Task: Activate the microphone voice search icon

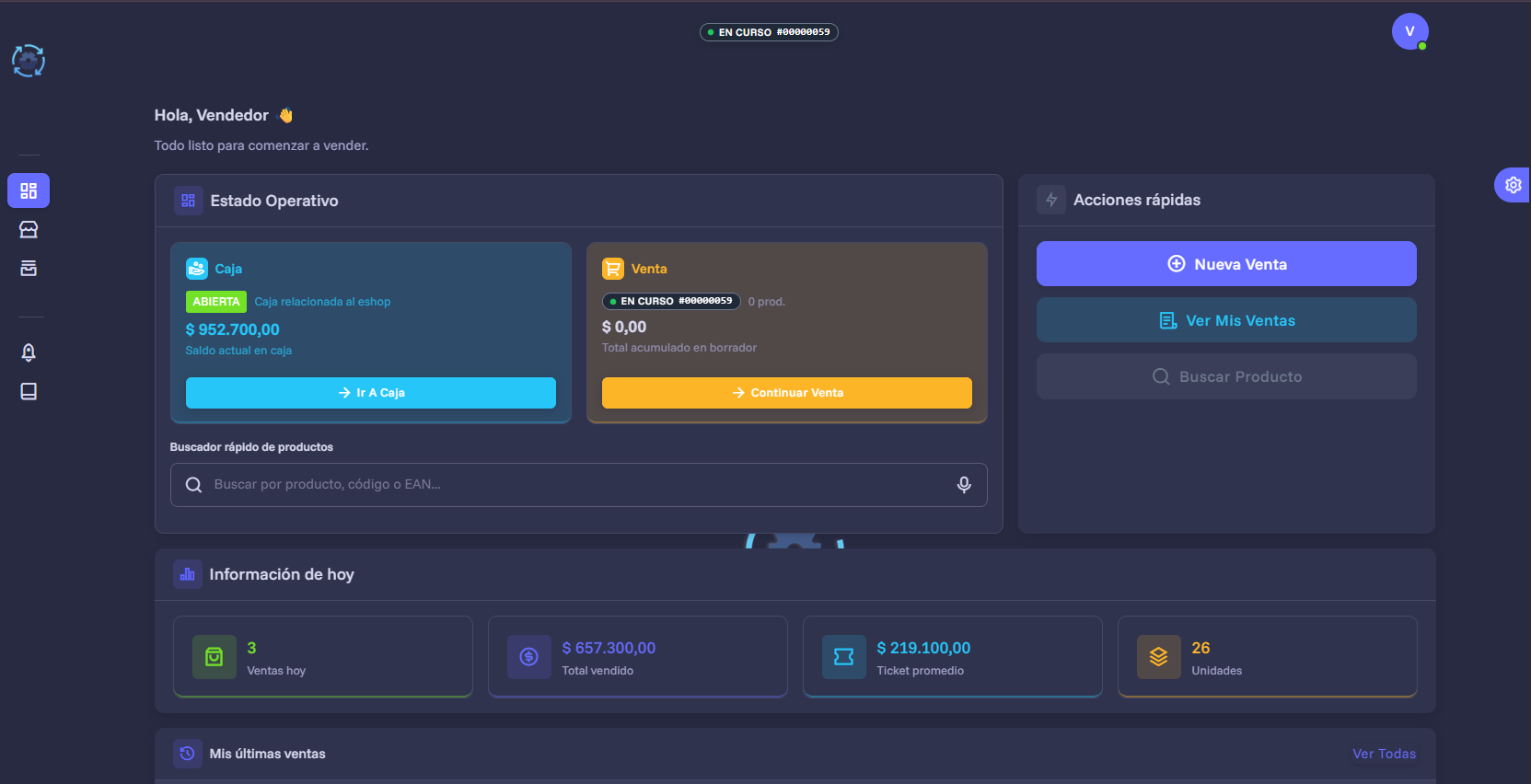Action: [964, 485]
